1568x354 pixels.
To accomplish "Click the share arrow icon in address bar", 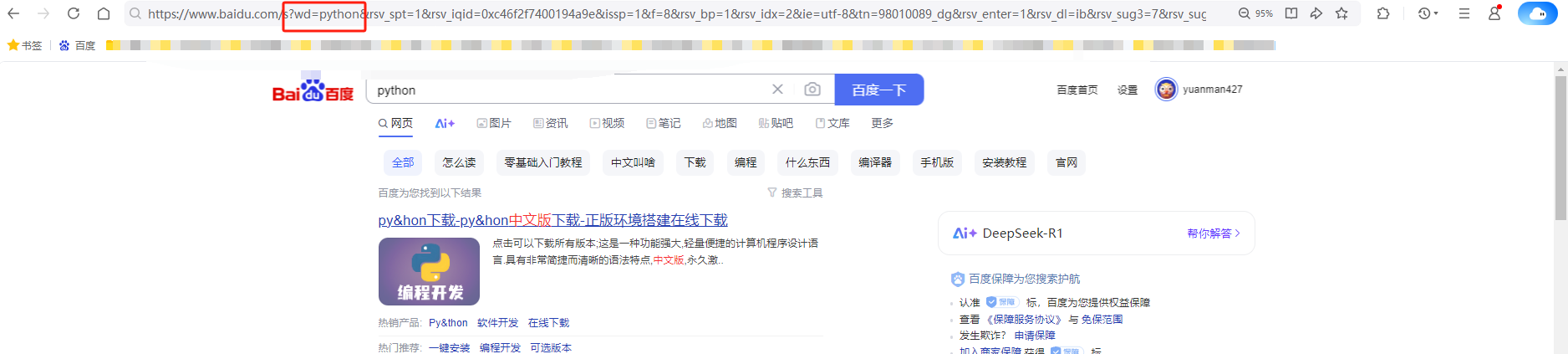I will click(x=1316, y=13).
